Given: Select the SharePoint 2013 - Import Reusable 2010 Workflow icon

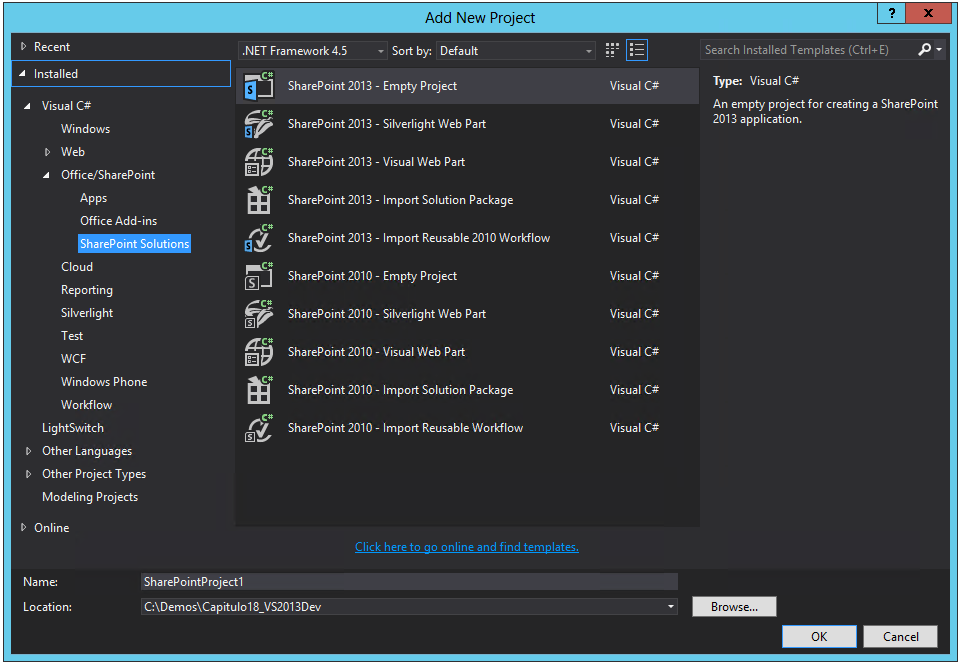Looking at the screenshot, I should pos(259,237).
